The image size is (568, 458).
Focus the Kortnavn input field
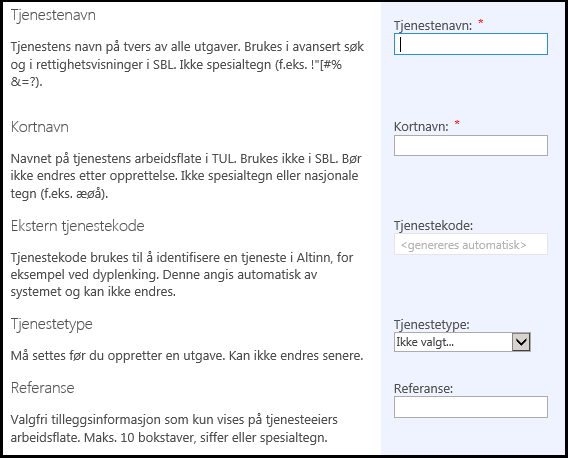coord(471,146)
